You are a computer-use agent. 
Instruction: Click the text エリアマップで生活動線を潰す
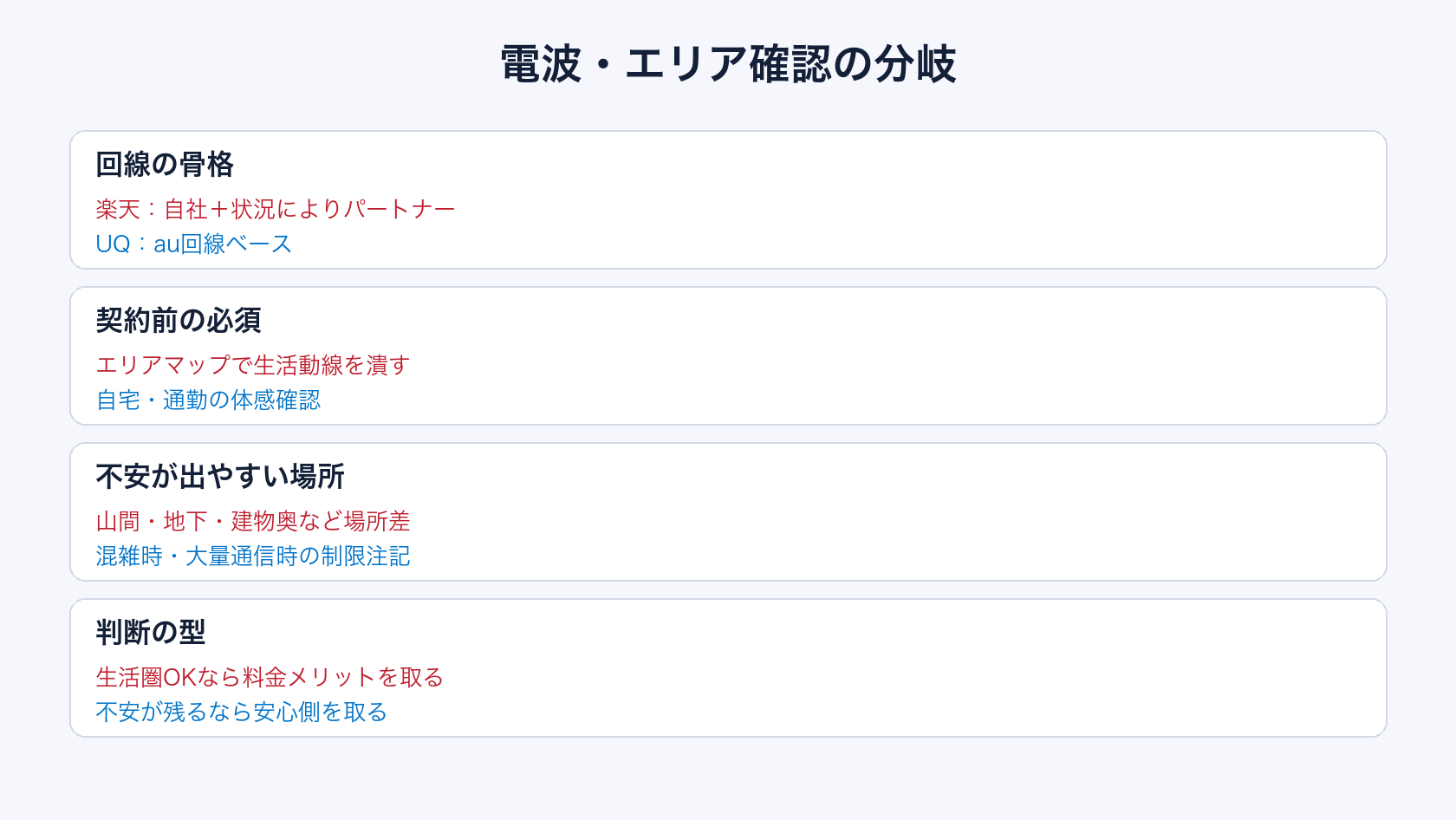coord(253,365)
